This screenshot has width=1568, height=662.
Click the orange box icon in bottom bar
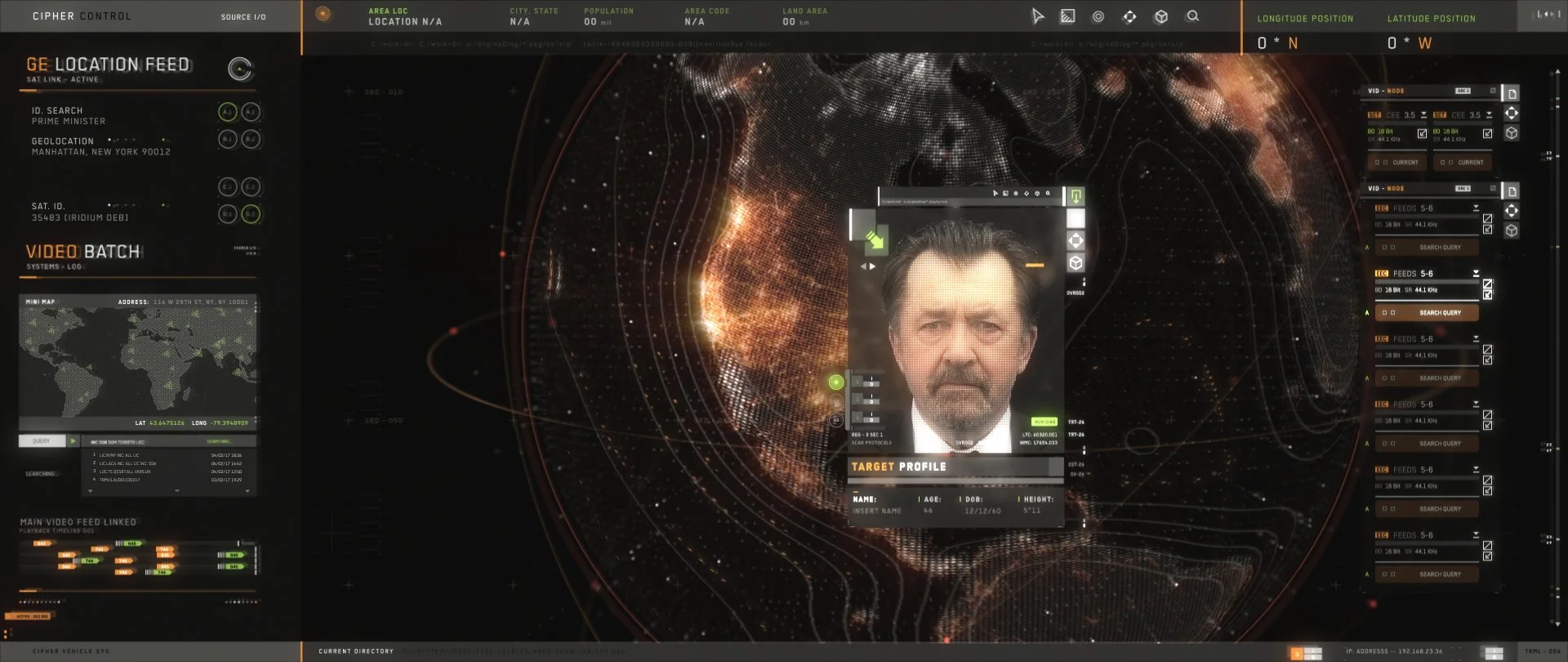[x=1295, y=653]
